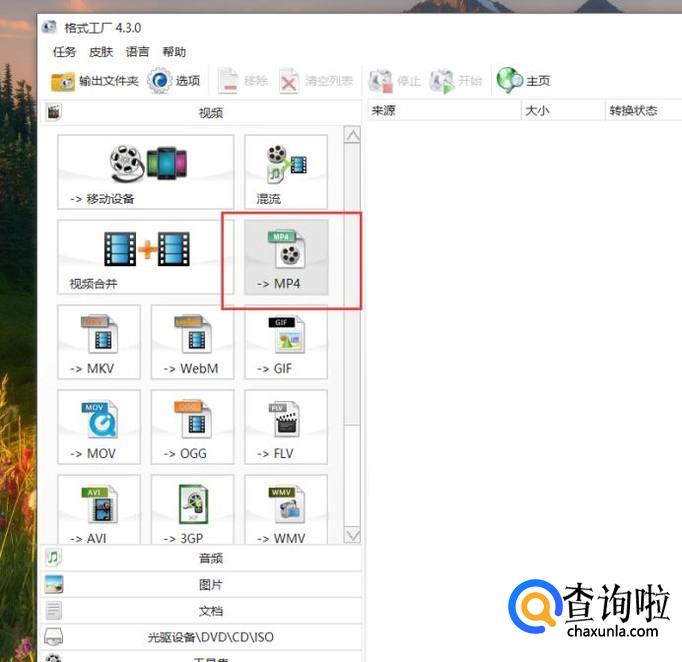Select convert to AVI
Screen dimensions: 682x662
[99, 509]
